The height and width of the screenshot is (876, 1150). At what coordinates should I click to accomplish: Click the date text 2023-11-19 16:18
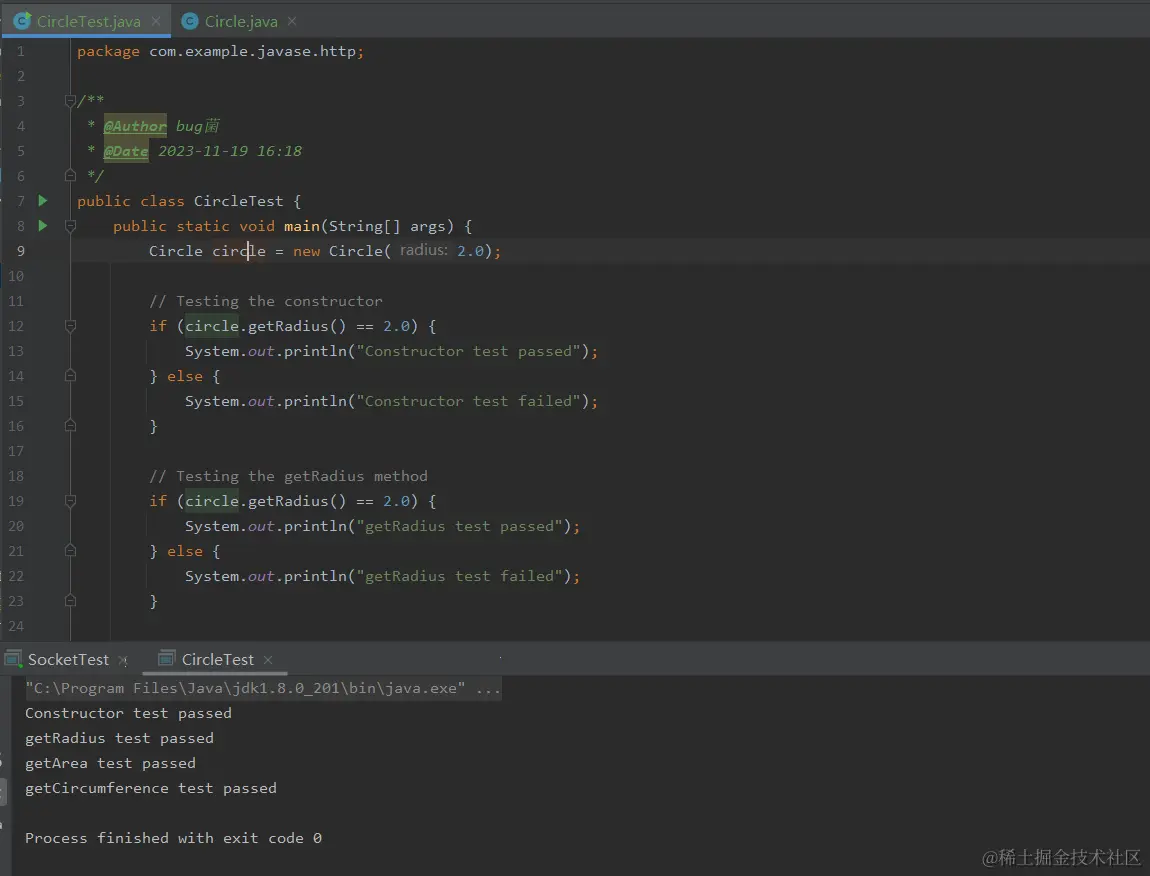[230, 151]
